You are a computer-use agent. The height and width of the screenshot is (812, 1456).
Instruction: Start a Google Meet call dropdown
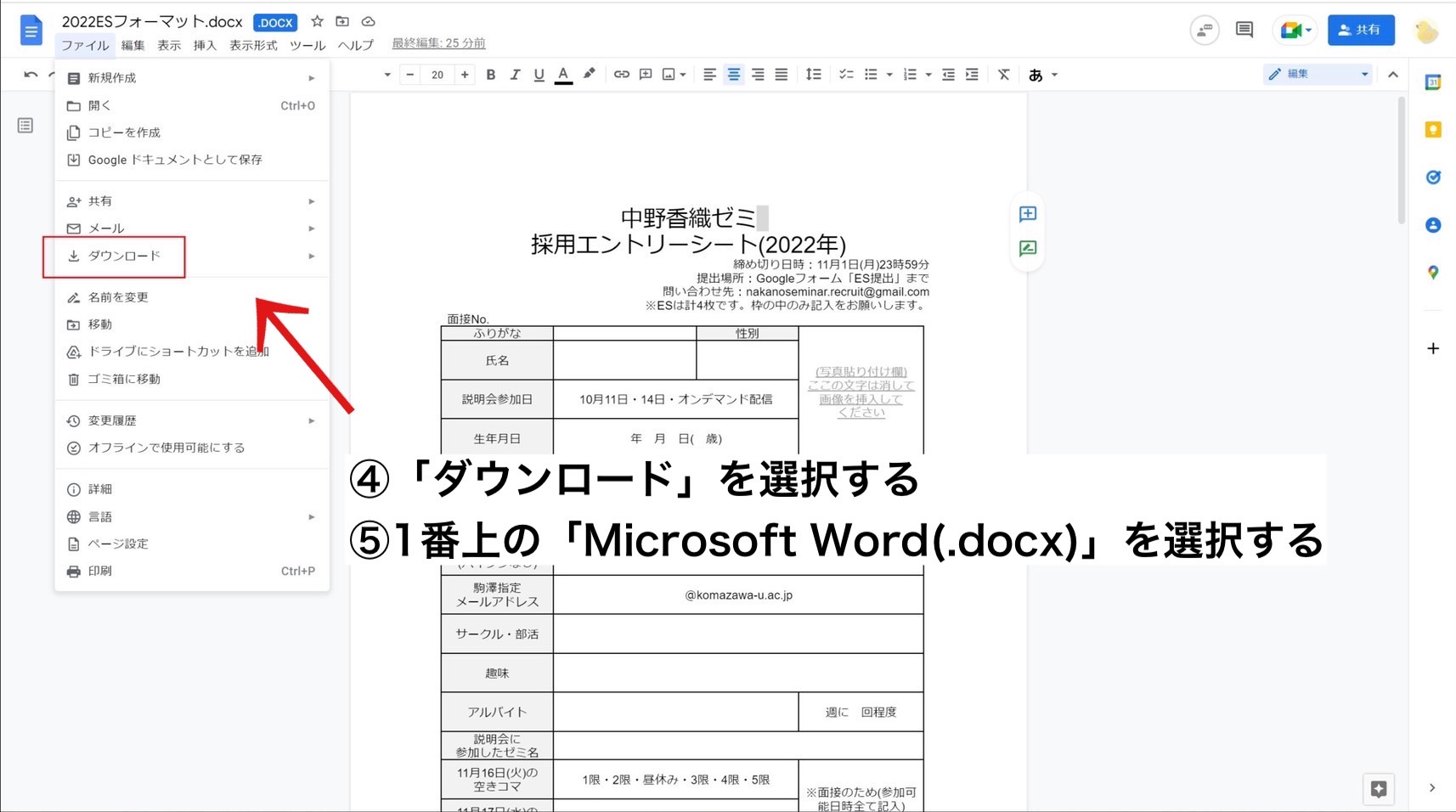click(x=1295, y=31)
